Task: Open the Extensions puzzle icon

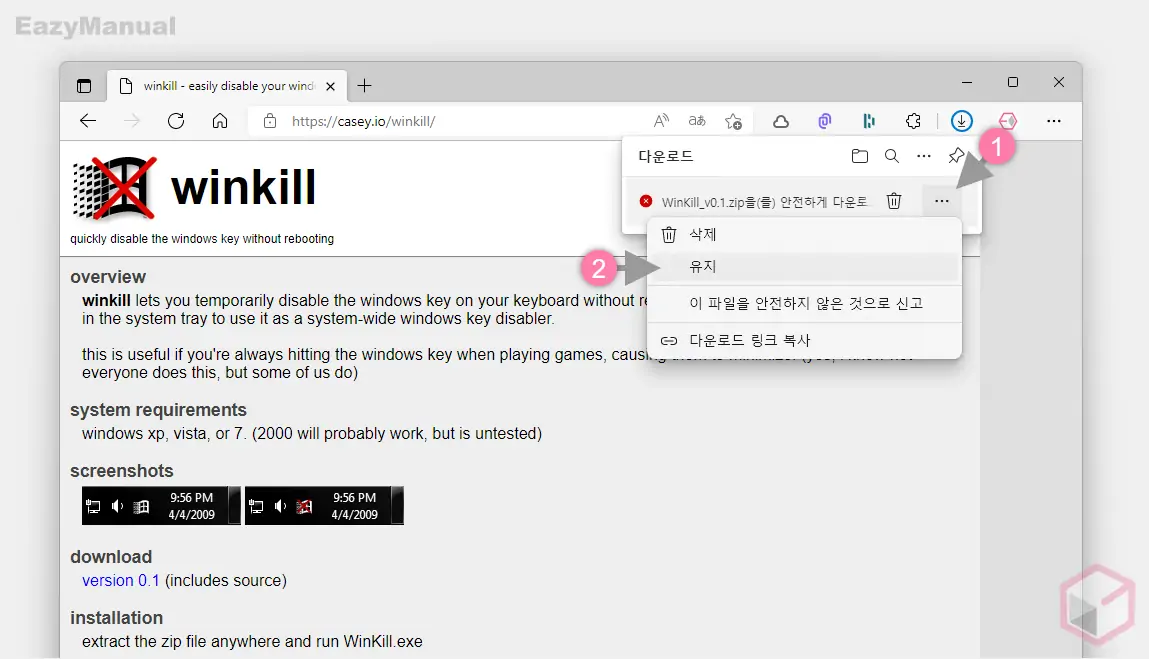Action: click(913, 121)
